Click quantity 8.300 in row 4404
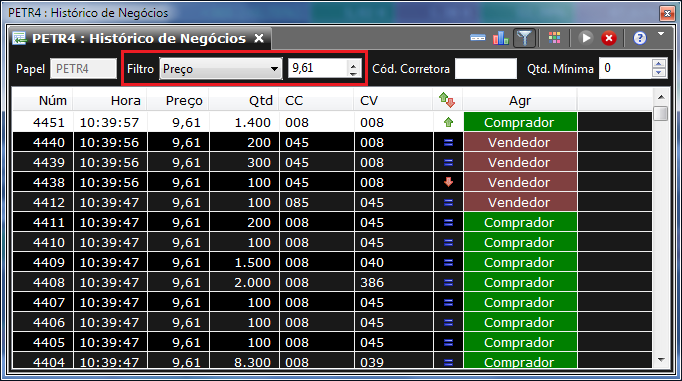 click(x=244, y=362)
